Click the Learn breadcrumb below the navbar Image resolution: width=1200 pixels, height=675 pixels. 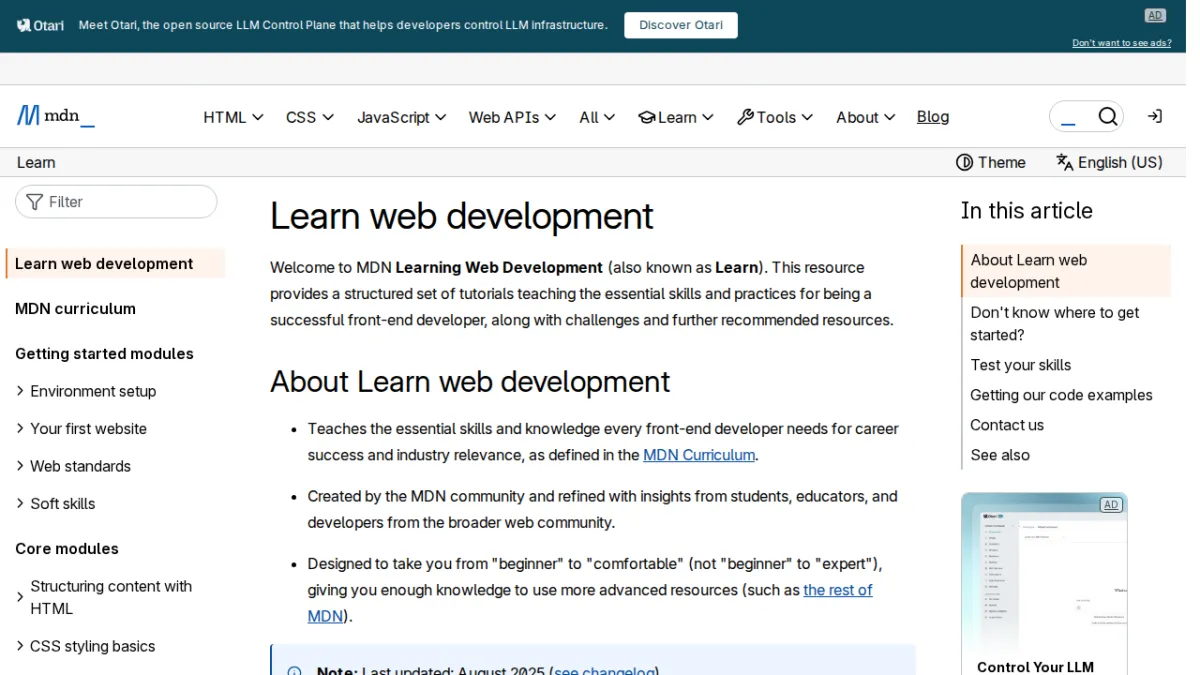(36, 162)
